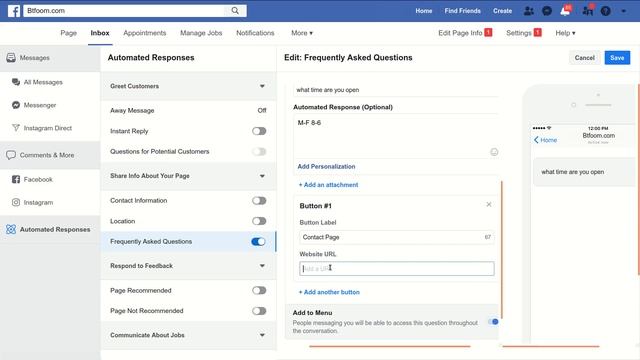The image size is (640, 360).
Task: Toggle the Add to Menu switch
Action: click(493, 322)
